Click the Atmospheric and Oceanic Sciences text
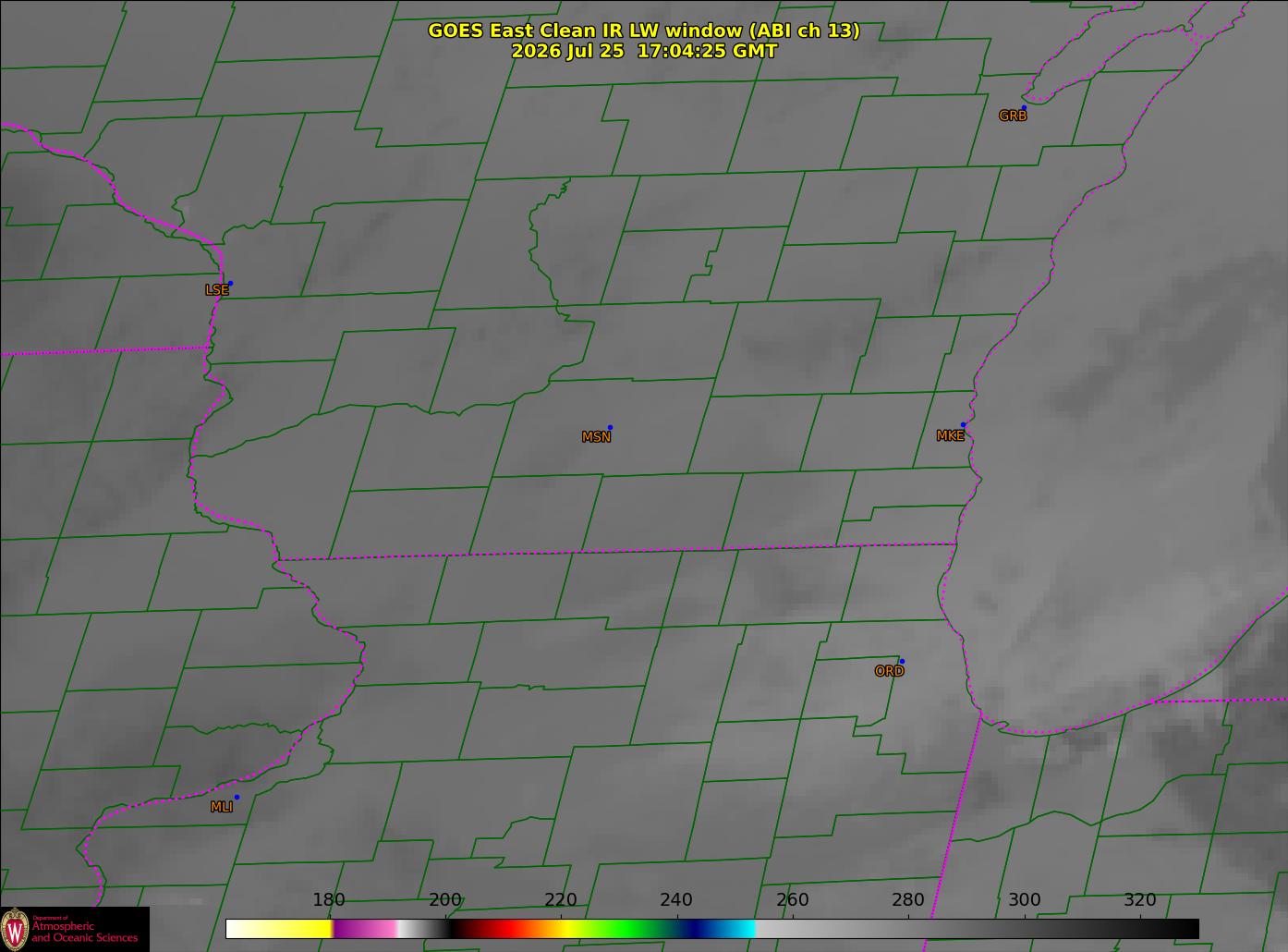1288x952 pixels. click(85, 932)
